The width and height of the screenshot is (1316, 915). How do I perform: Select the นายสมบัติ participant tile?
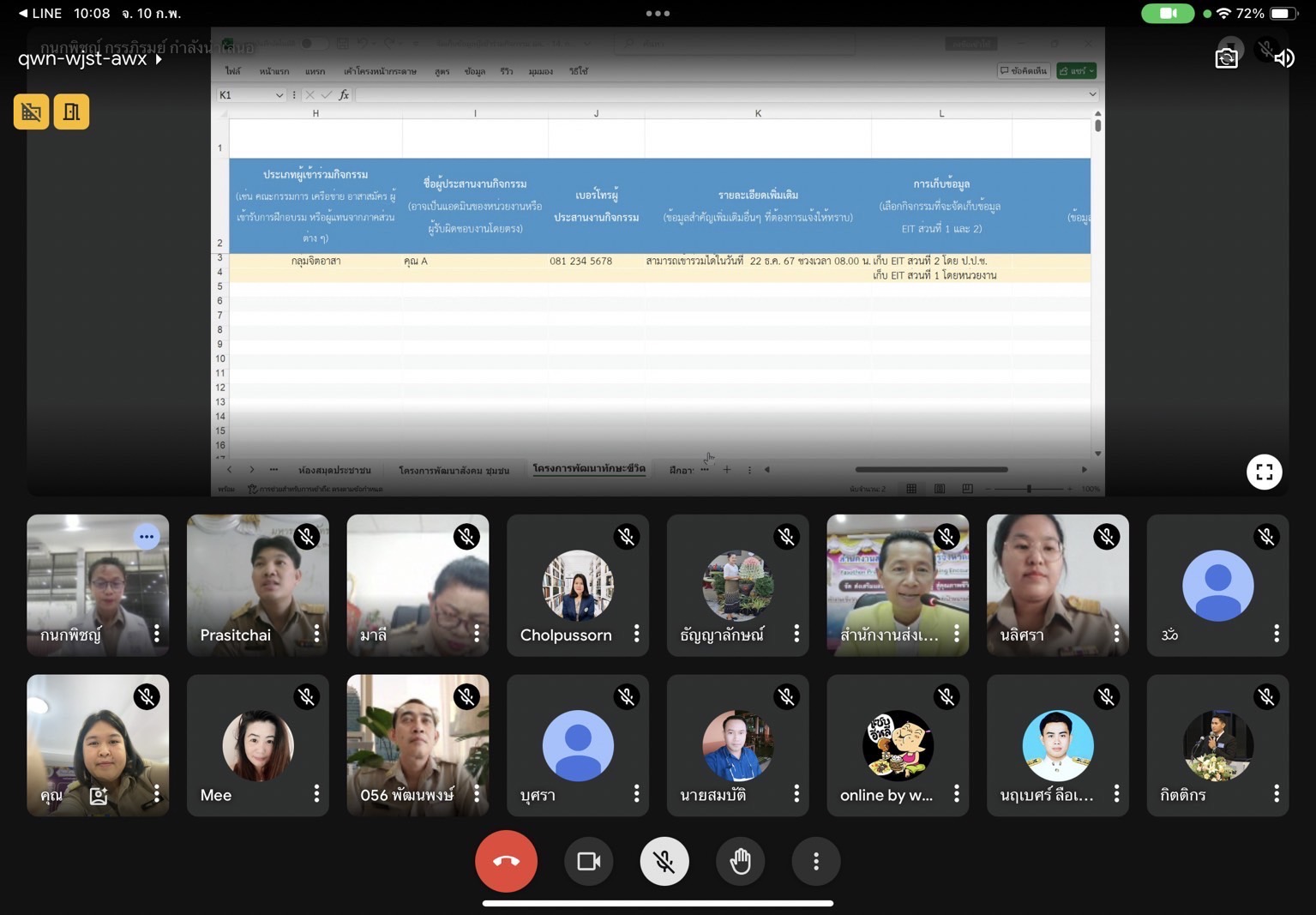pos(737,745)
